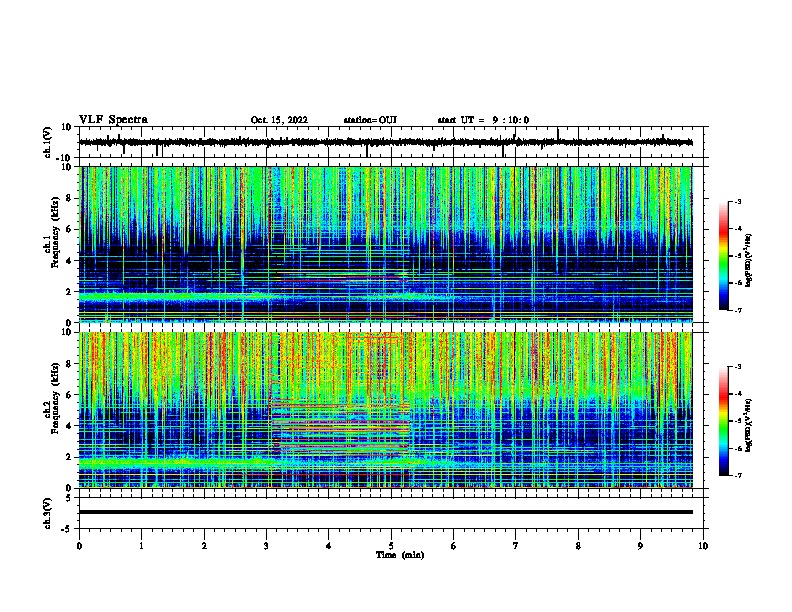Click the "-4" label on ch.2 colorbar
Viewport: 792px width, 612px height.
coord(737,394)
